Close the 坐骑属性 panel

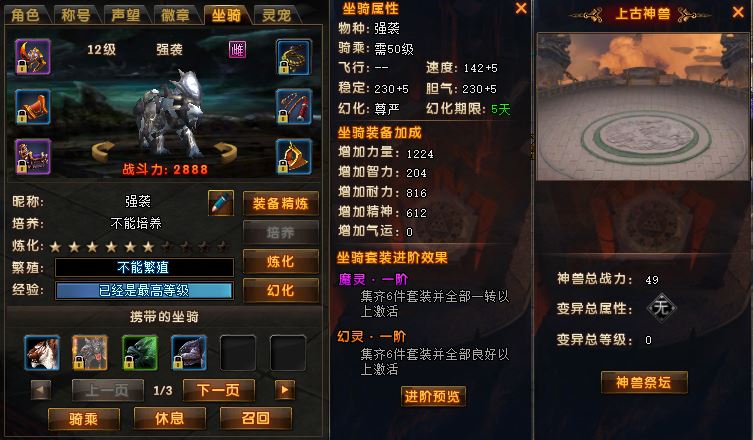click(x=521, y=8)
